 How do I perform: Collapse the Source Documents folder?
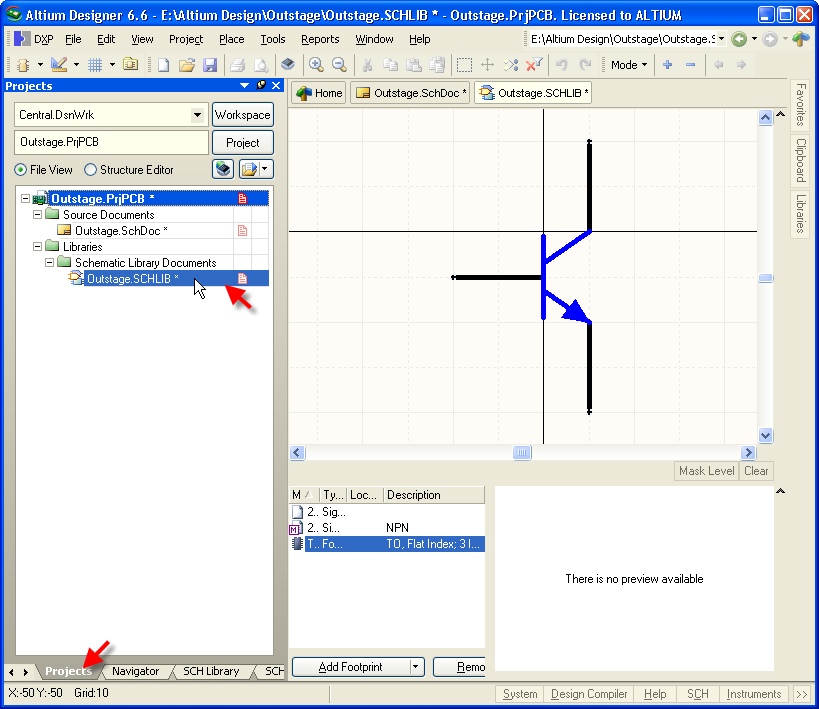point(38,215)
